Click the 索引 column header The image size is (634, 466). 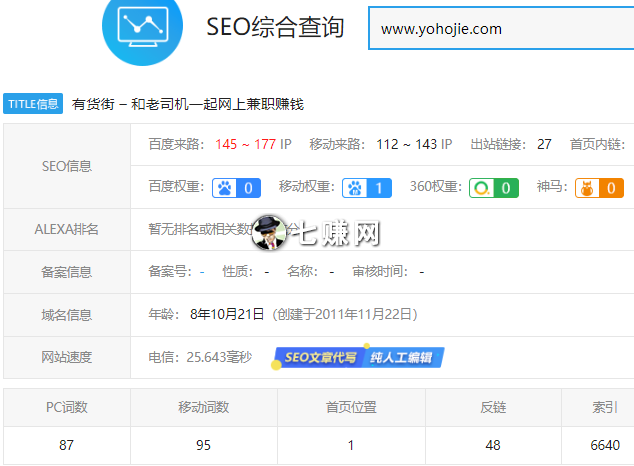(605, 407)
